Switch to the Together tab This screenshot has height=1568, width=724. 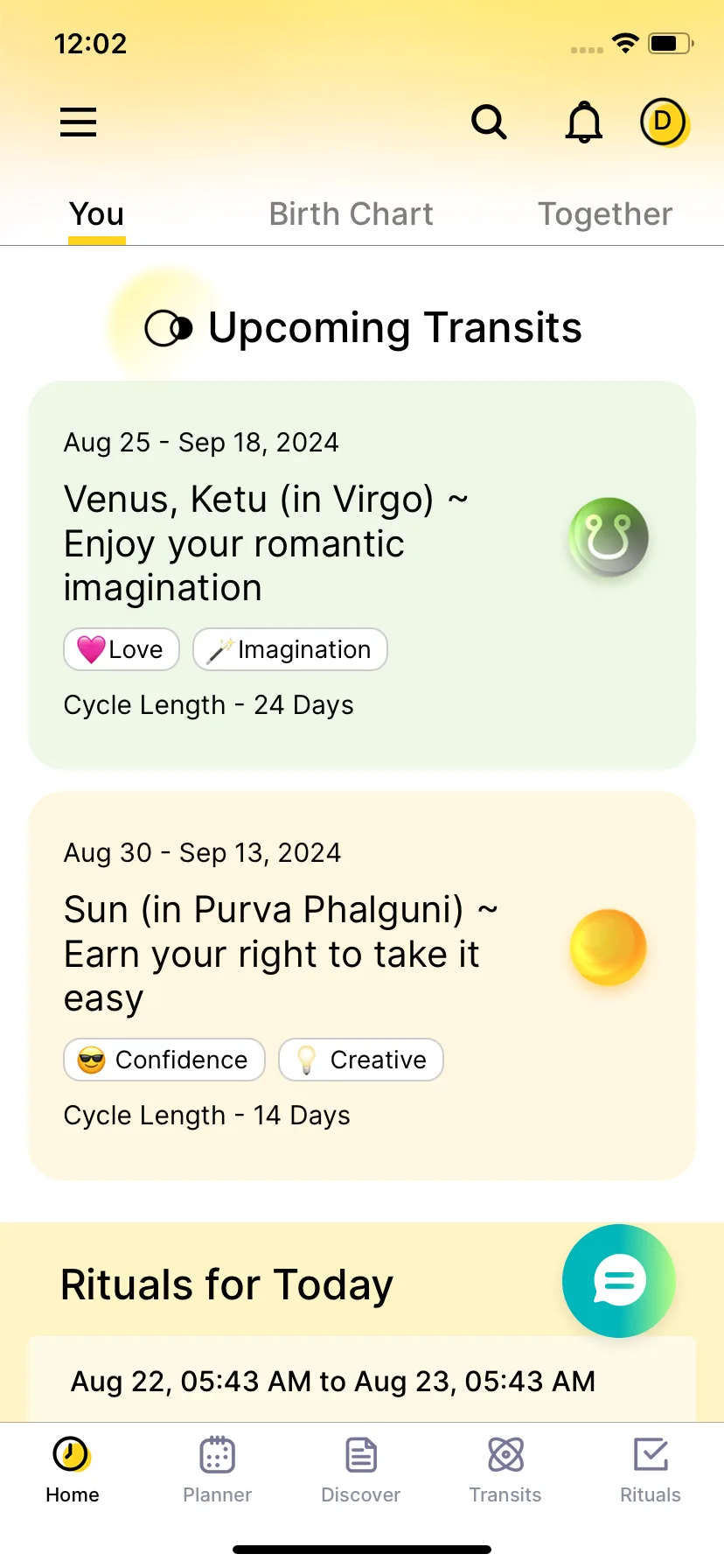(x=605, y=214)
